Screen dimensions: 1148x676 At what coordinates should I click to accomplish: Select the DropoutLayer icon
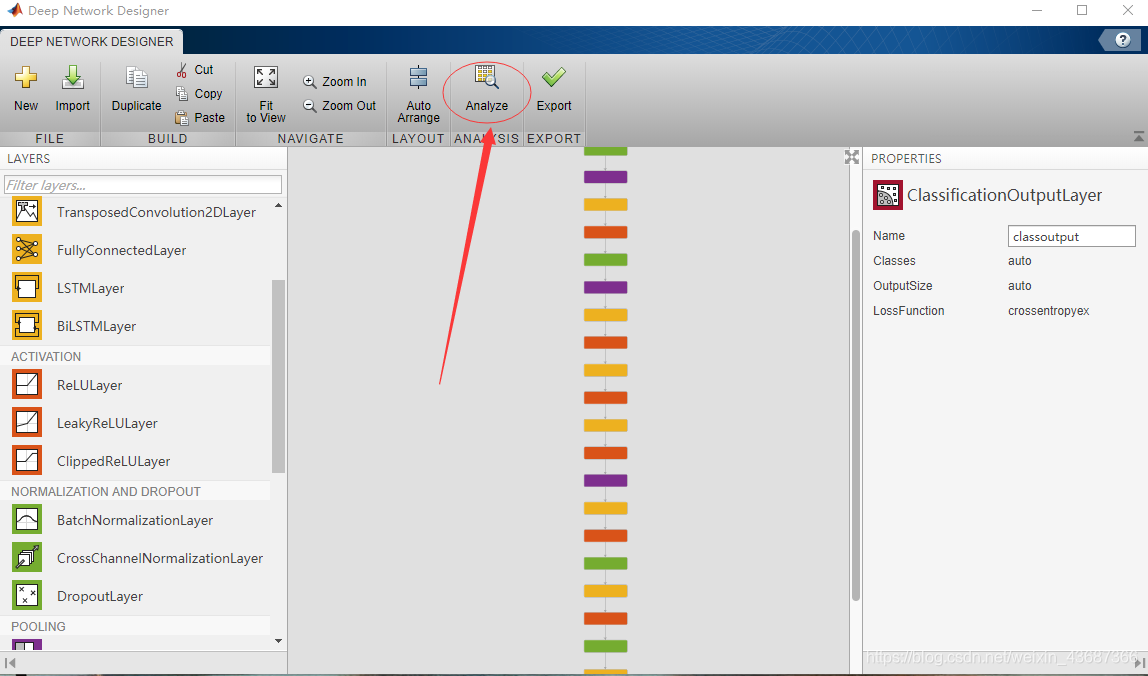[27, 596]
